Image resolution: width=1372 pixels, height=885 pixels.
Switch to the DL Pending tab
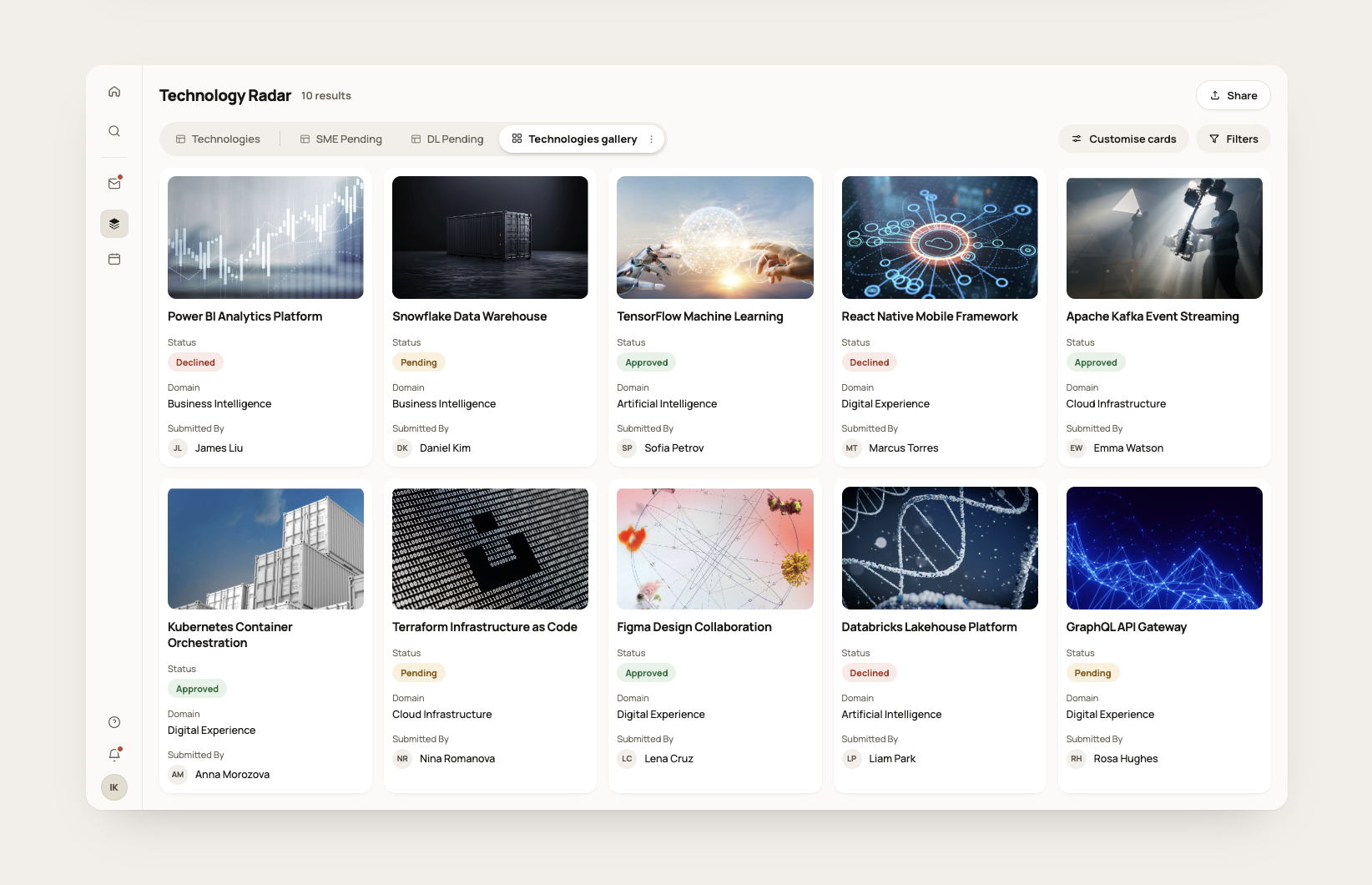click(447, 139)
